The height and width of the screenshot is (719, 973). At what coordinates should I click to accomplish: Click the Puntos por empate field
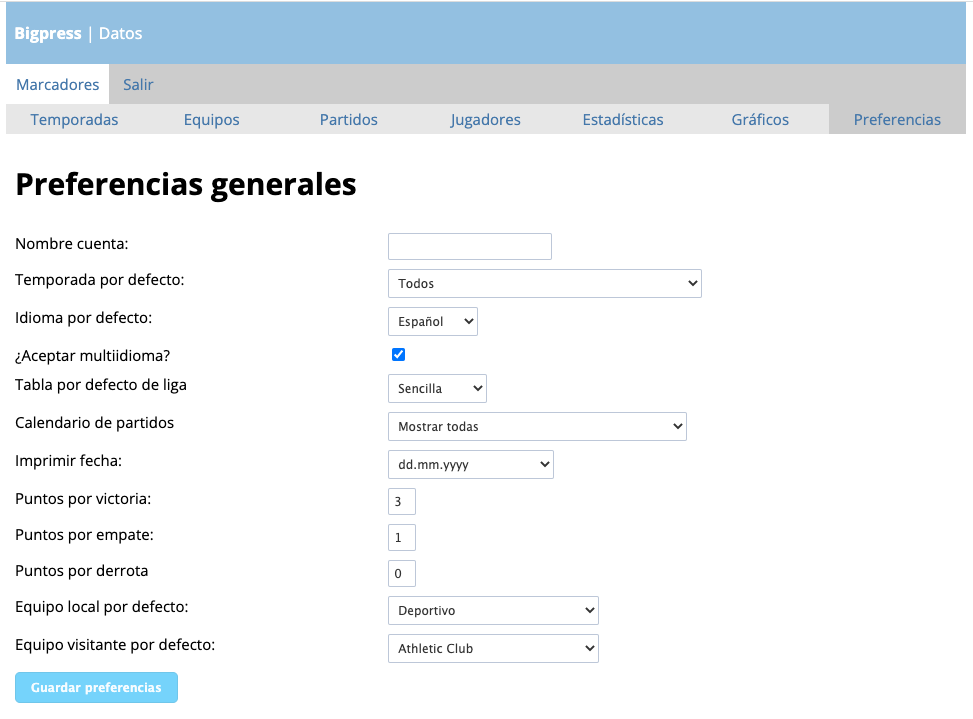[401, 537]
